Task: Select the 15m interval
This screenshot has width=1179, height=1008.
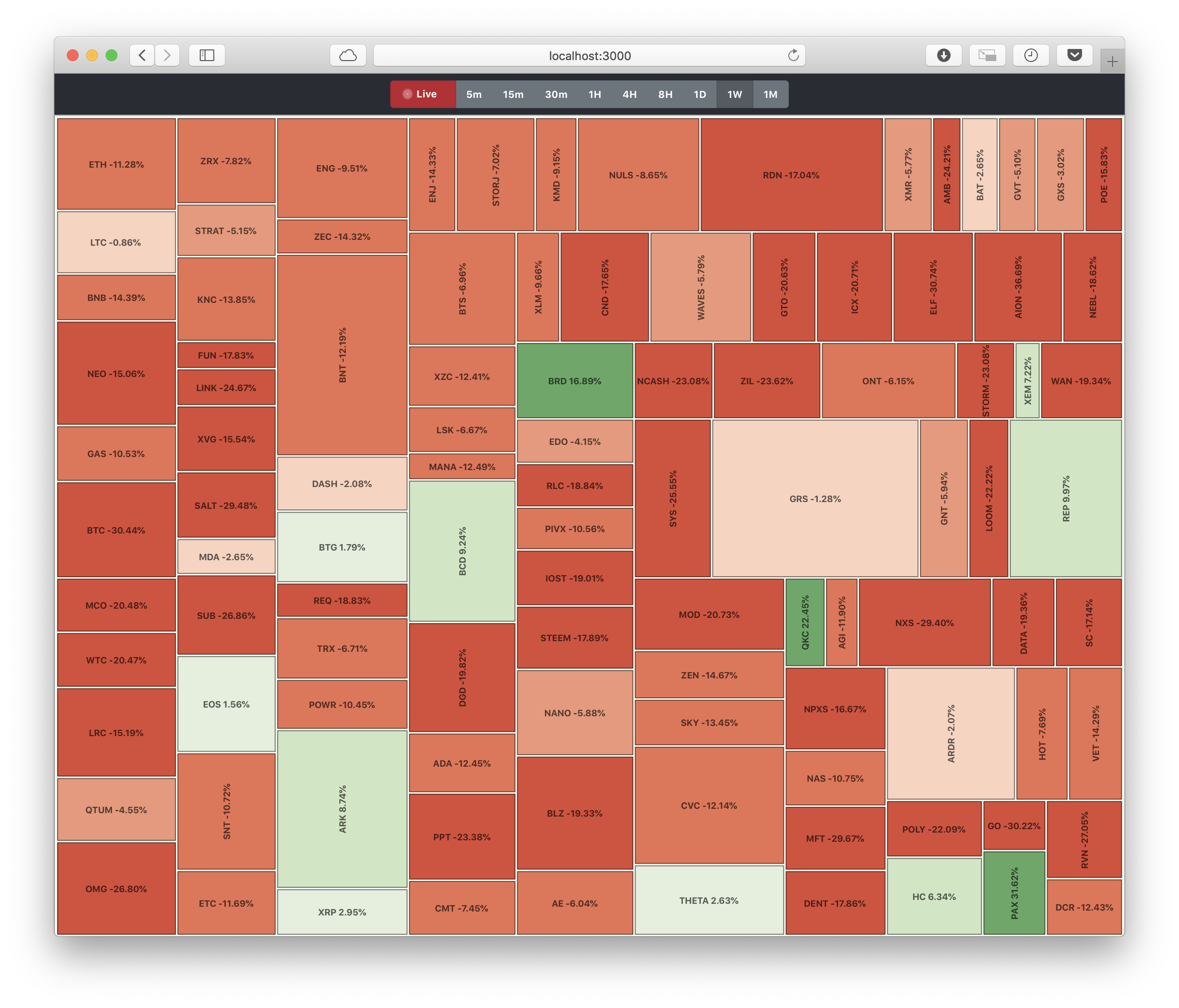Action: [x=513, y=94]
